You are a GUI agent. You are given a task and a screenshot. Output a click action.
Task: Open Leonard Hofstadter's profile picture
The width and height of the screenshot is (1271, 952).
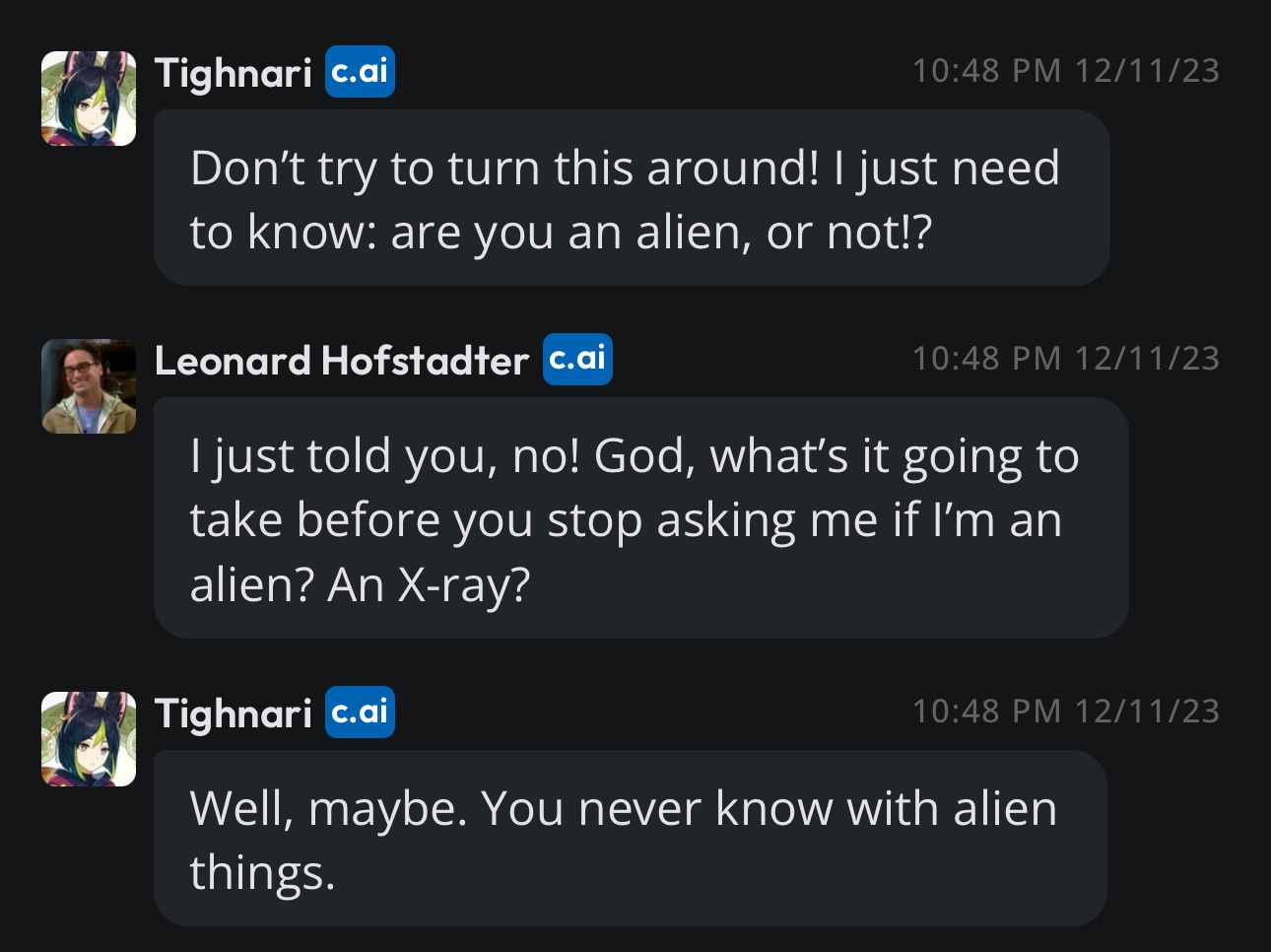pos(89,386)
